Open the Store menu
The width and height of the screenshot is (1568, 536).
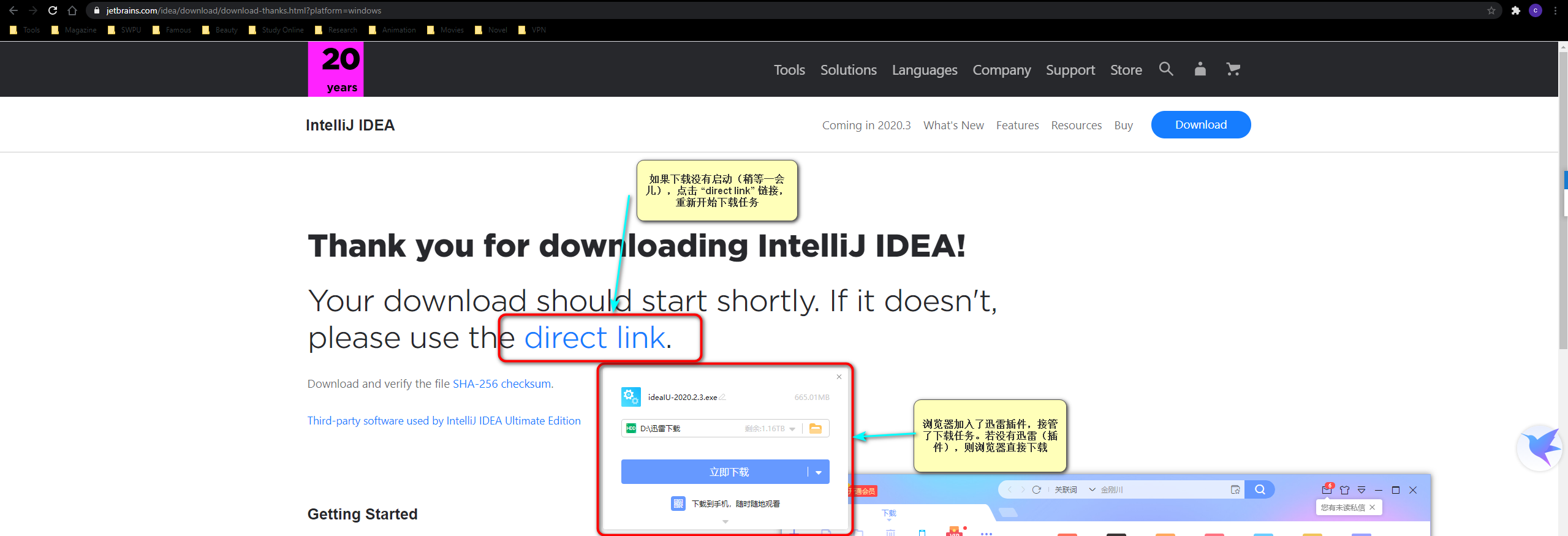pyautogui.click(x=1126, y=70)
